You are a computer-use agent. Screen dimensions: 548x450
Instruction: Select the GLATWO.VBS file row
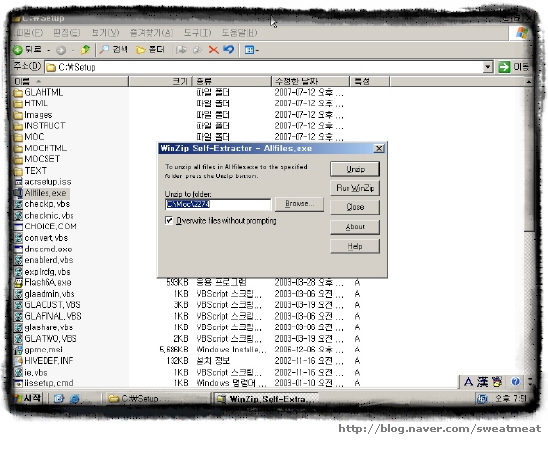(187, 339)
